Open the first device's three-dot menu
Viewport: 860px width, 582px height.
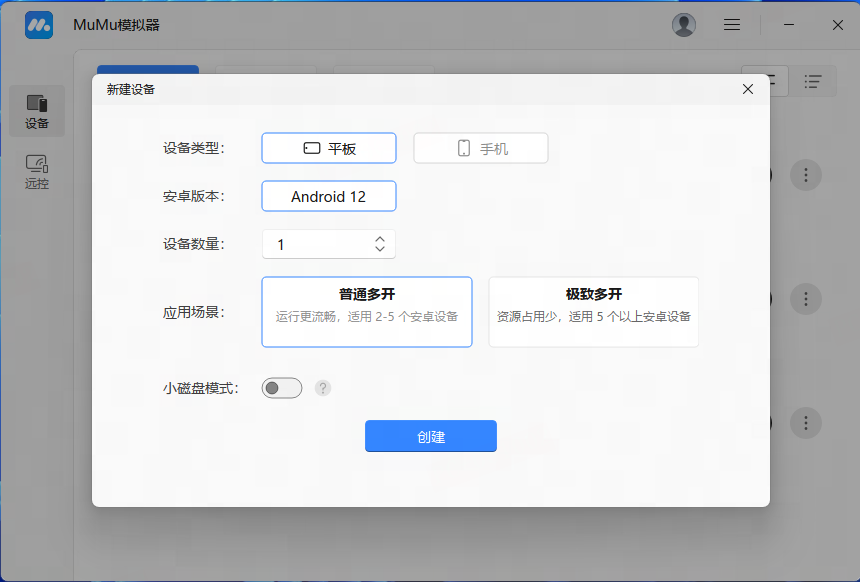coord(806,175)
